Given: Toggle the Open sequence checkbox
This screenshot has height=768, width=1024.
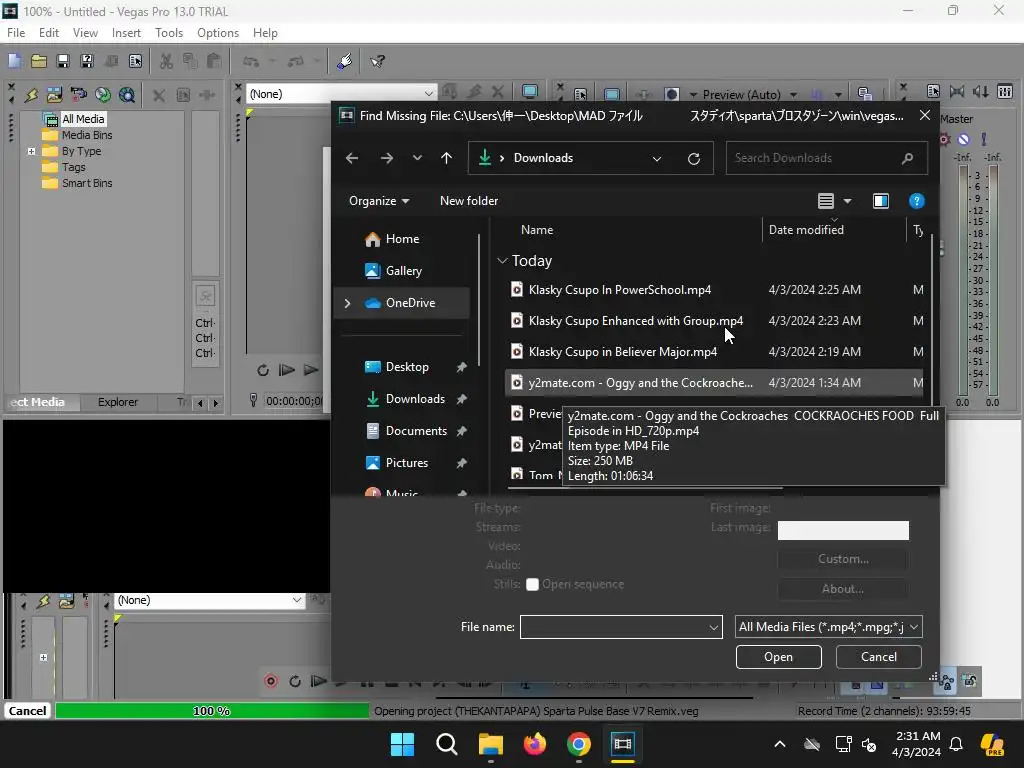Looking at the screenshot, I should click(532, 584).
